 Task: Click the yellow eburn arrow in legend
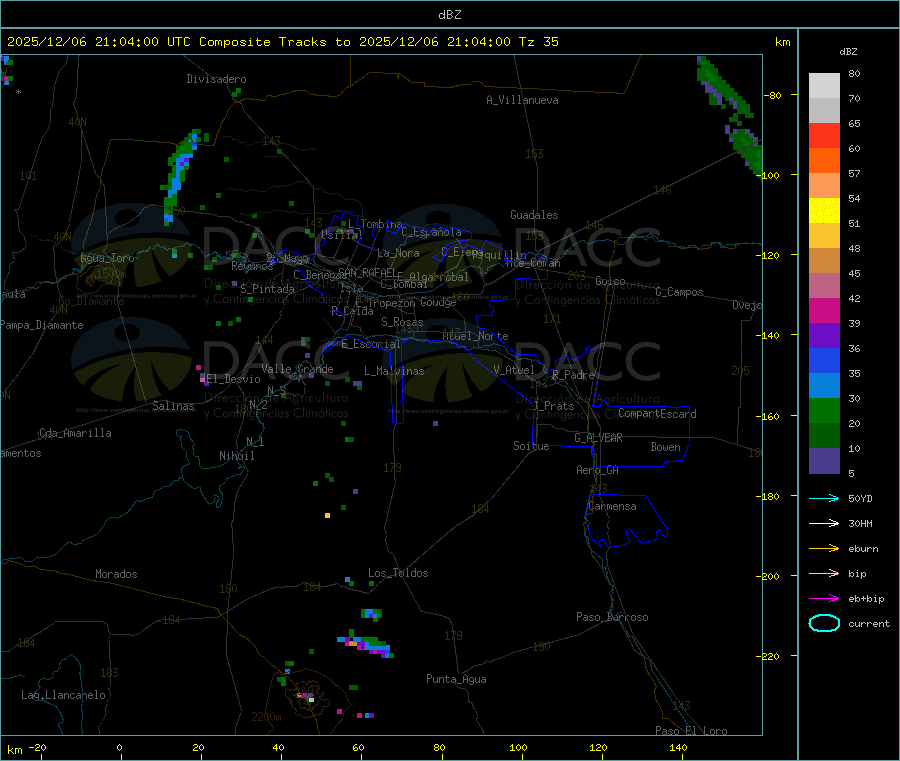pyautogui.click(x=824, y=549)
